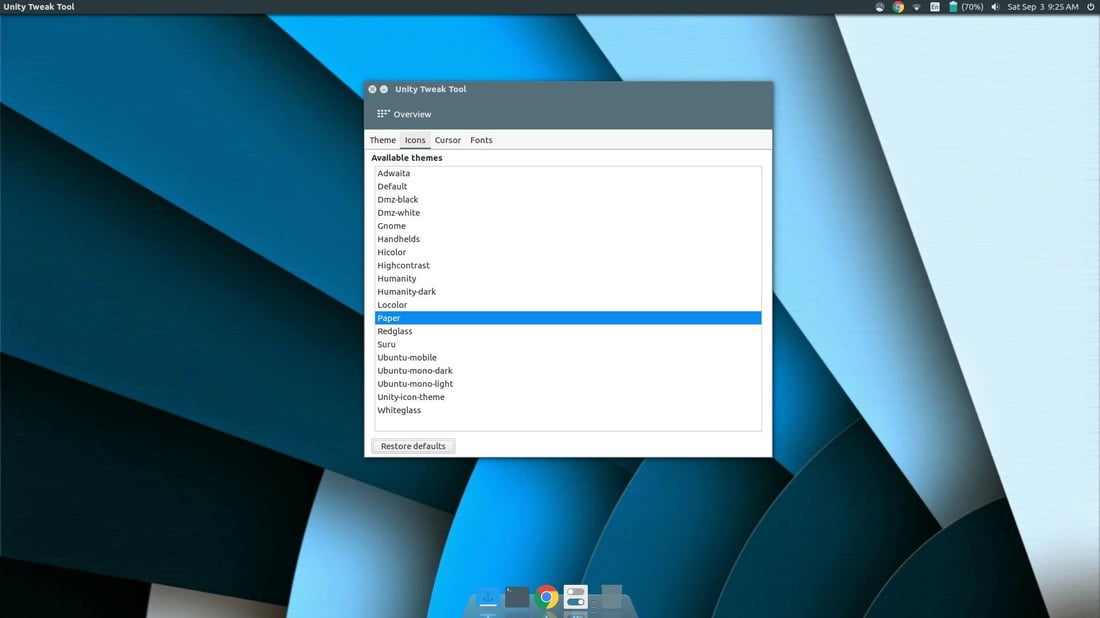Click the network icon in the top panel
This screenshot has height=618, width=1100.
917,7
